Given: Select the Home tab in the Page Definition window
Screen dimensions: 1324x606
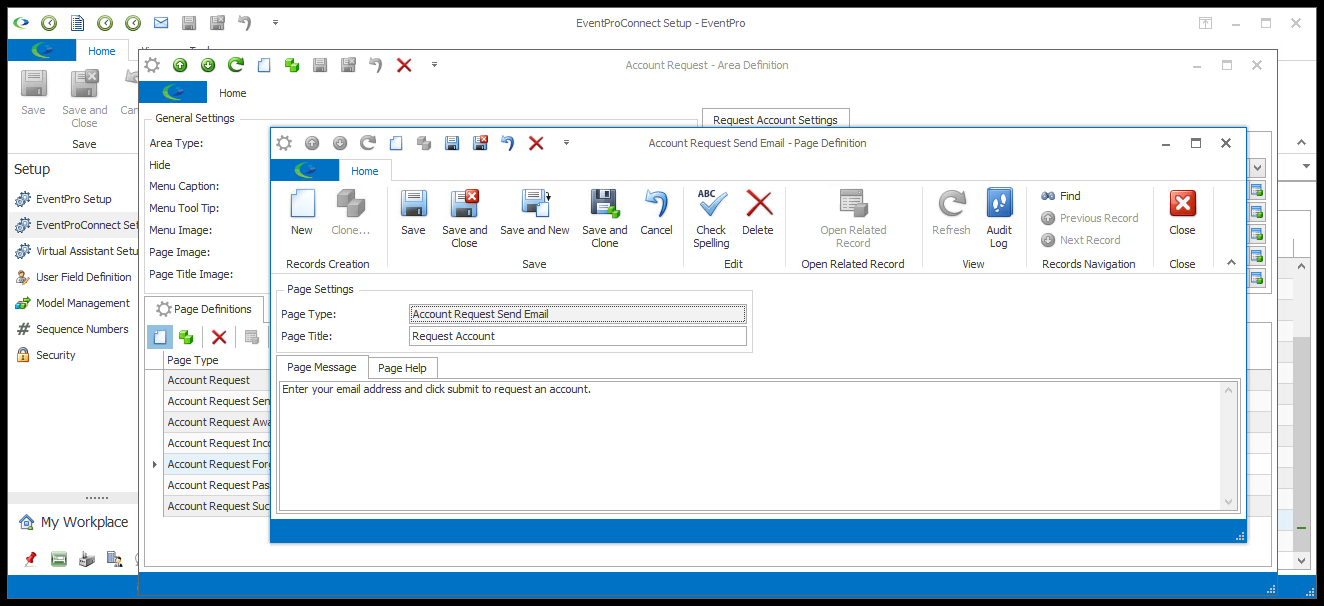Looking at the screenshot, I should point(365,171).
